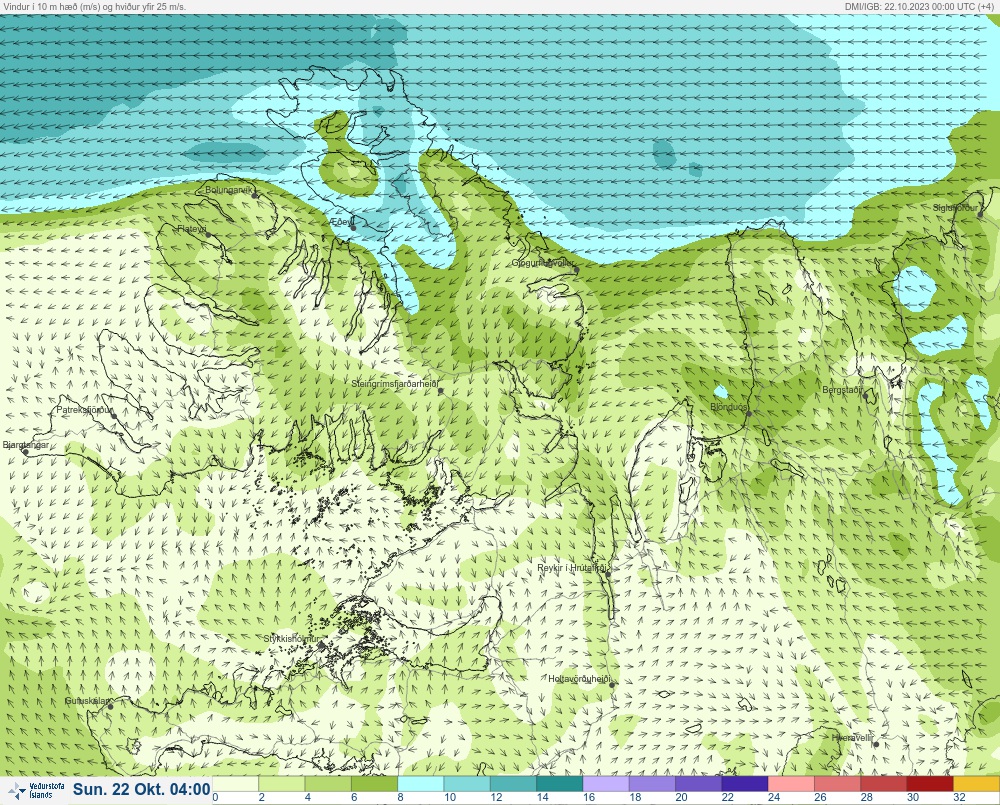Click the medium green 4–6 m/s legend swatch
The width and height of the screenshot is (1000, 805).
[x=328, y=784]
